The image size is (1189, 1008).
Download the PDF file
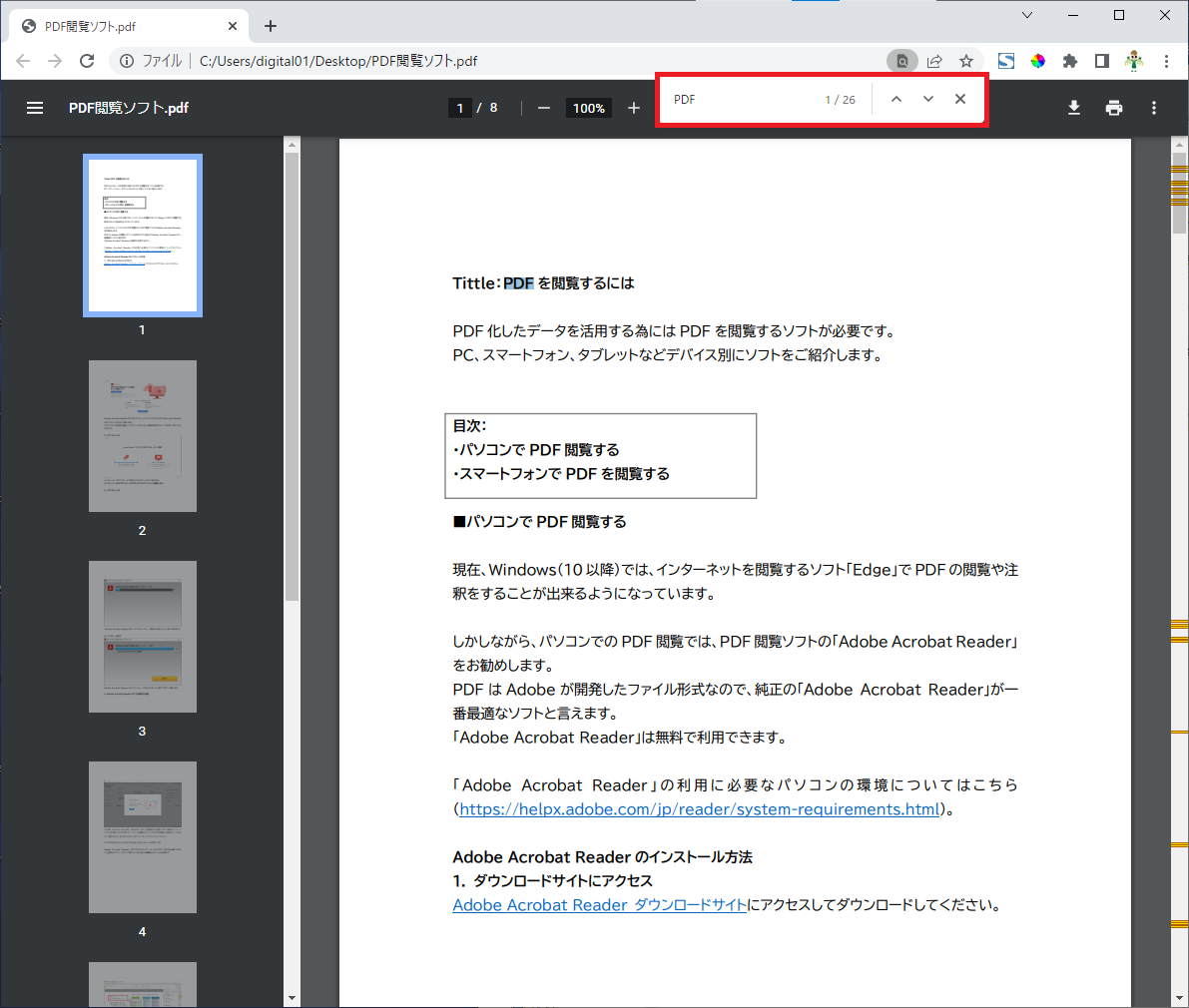(x=1074, y=109)
